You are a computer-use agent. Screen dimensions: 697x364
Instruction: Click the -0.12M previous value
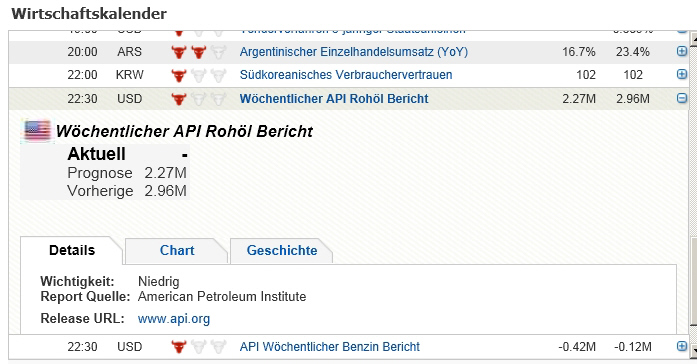click(633, 347)
